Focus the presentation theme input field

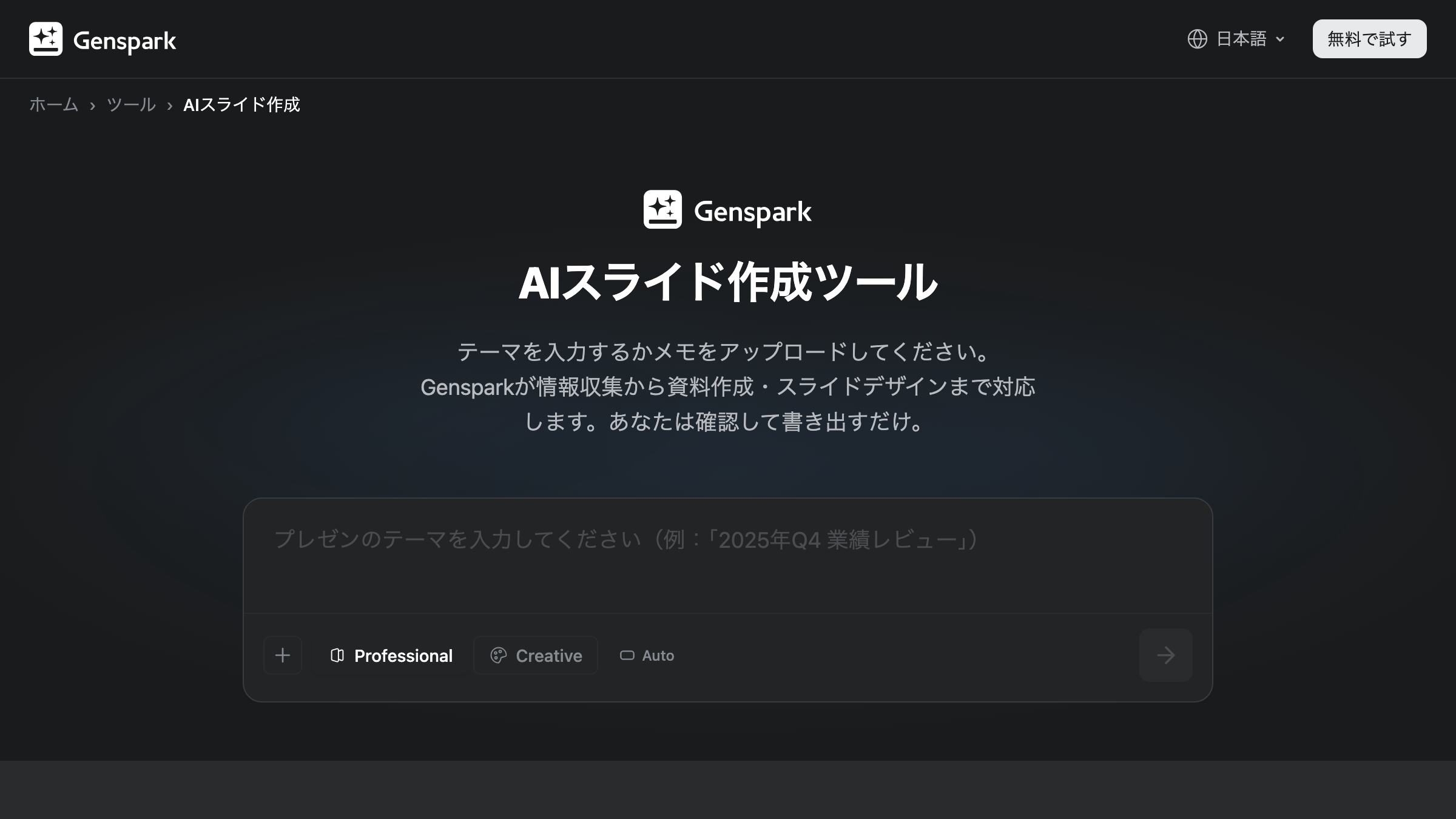pos(728,556)
